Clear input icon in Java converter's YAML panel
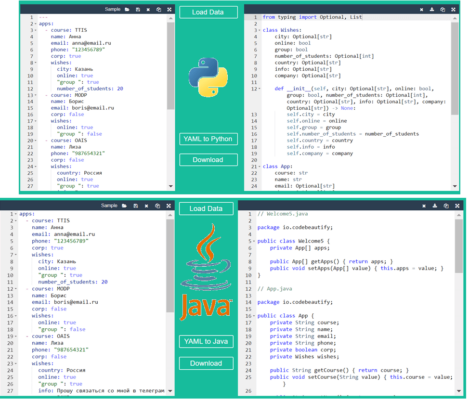This screenshot has width=469, height=400. click(146, 206)
